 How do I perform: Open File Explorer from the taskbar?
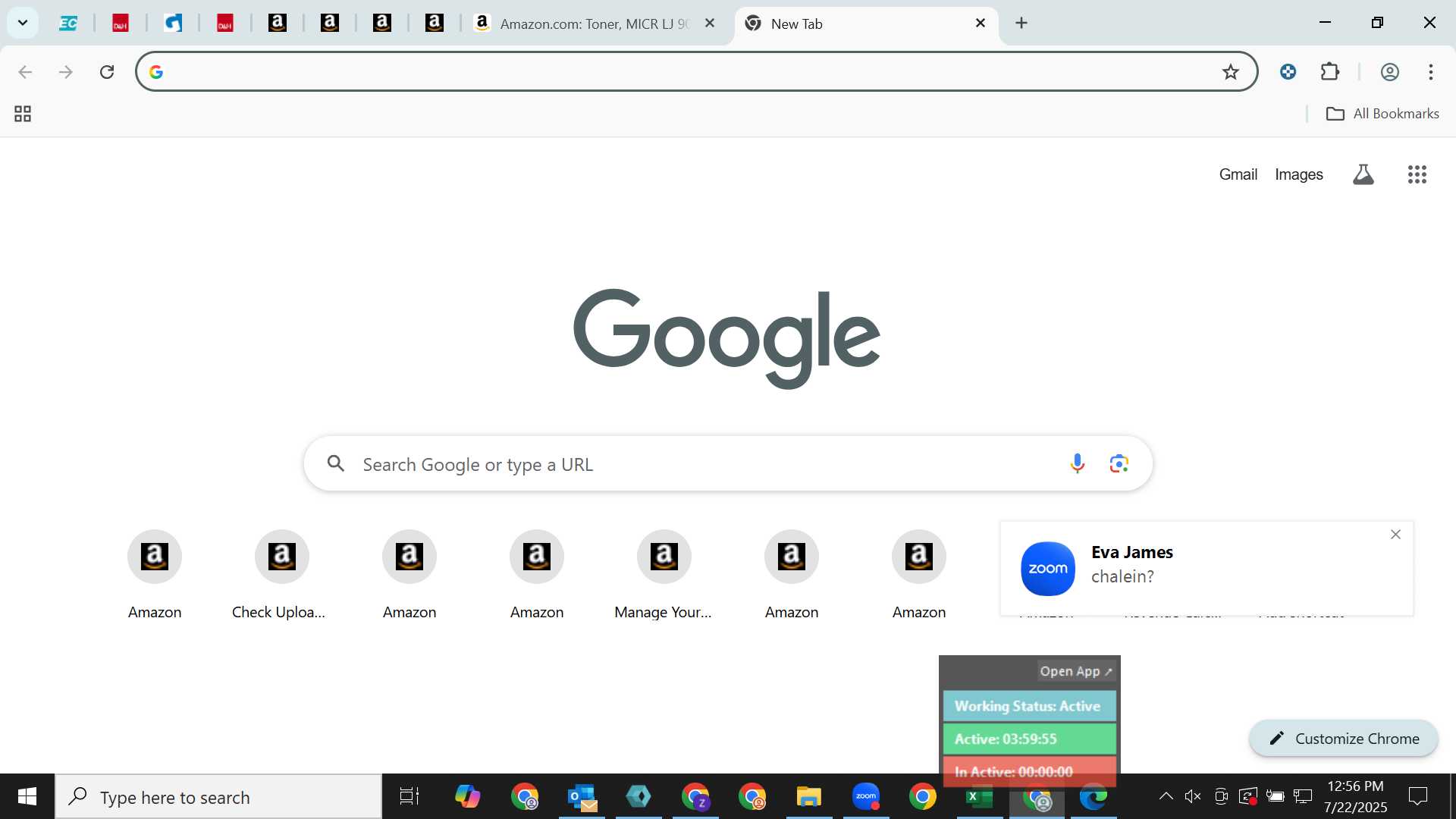pos(809,797)
